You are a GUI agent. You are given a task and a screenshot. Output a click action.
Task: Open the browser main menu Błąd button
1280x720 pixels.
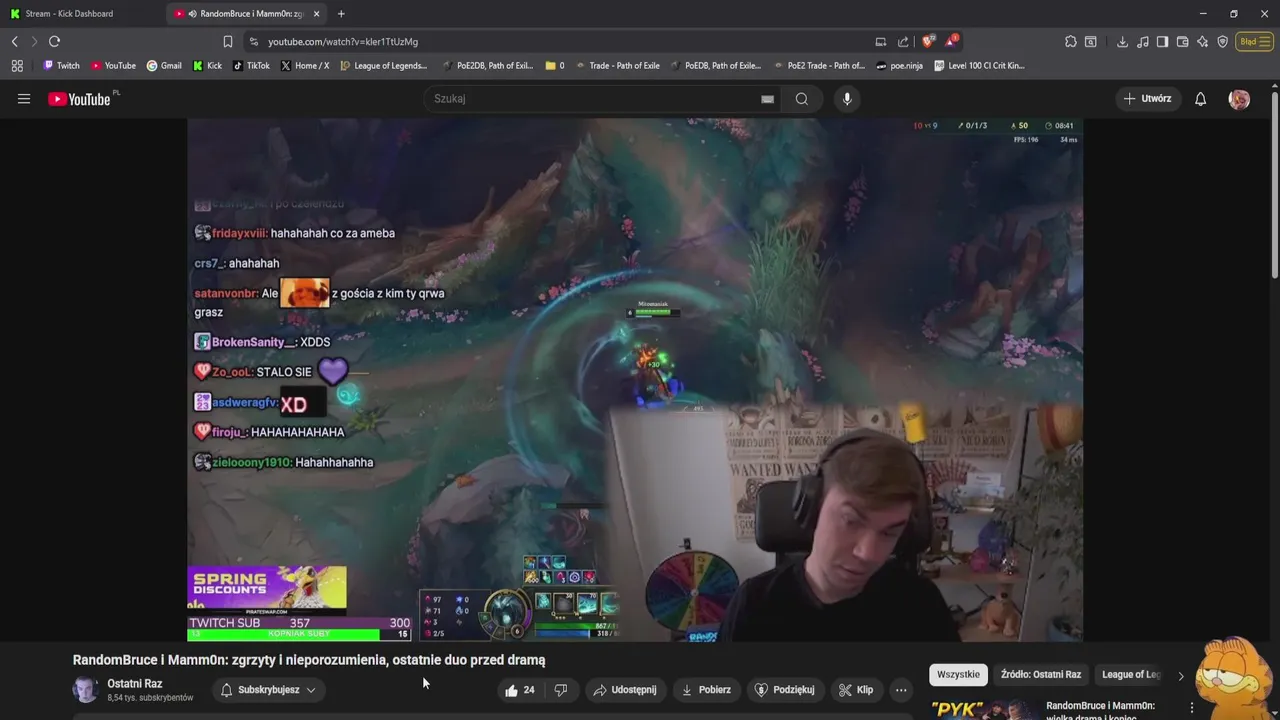tap(1253, 42)
